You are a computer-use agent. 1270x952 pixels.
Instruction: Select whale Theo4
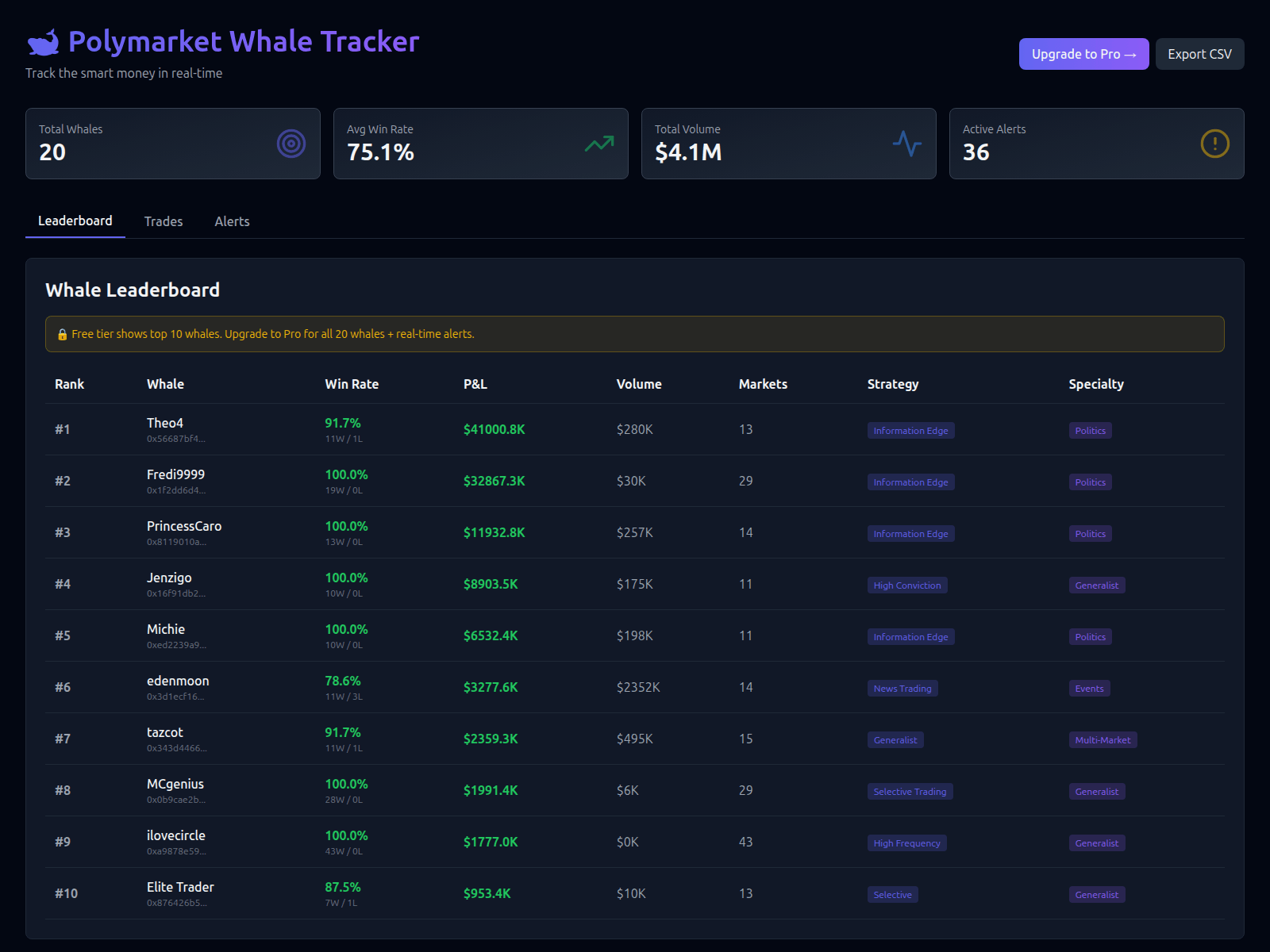pyautogui.click(x=165, y=423)
